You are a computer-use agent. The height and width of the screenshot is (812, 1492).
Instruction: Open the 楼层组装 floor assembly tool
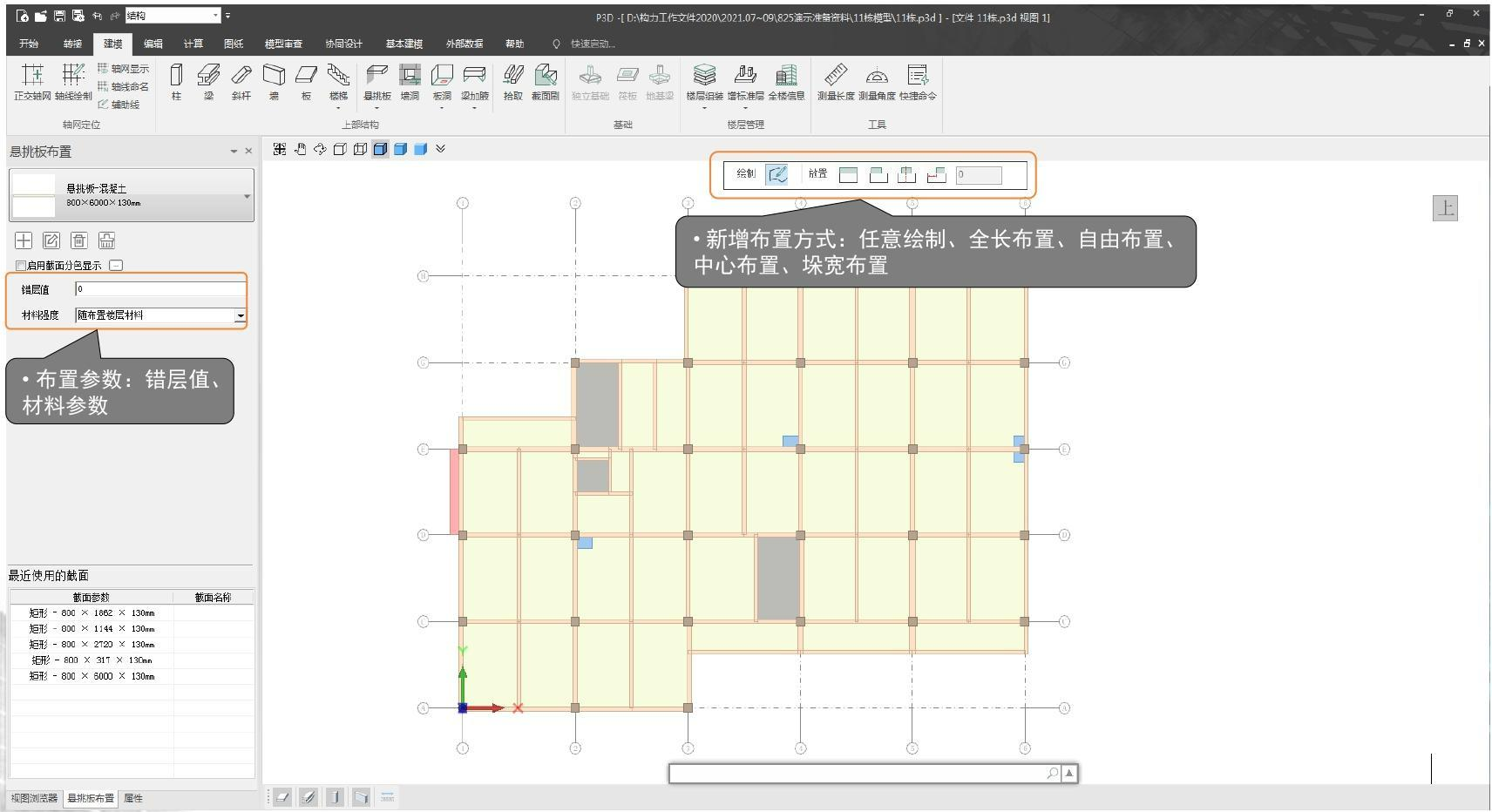pyautogui.click(x=704, y=82)
